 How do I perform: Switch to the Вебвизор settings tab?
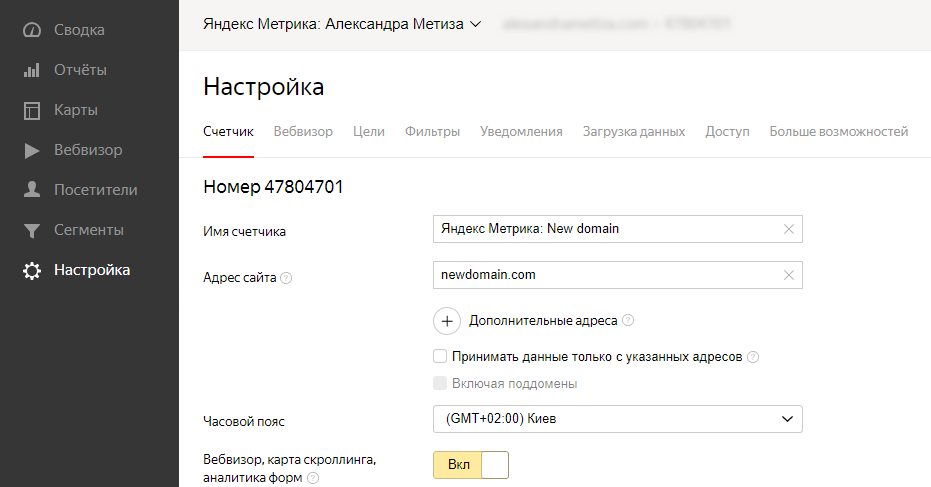[303, 132]
